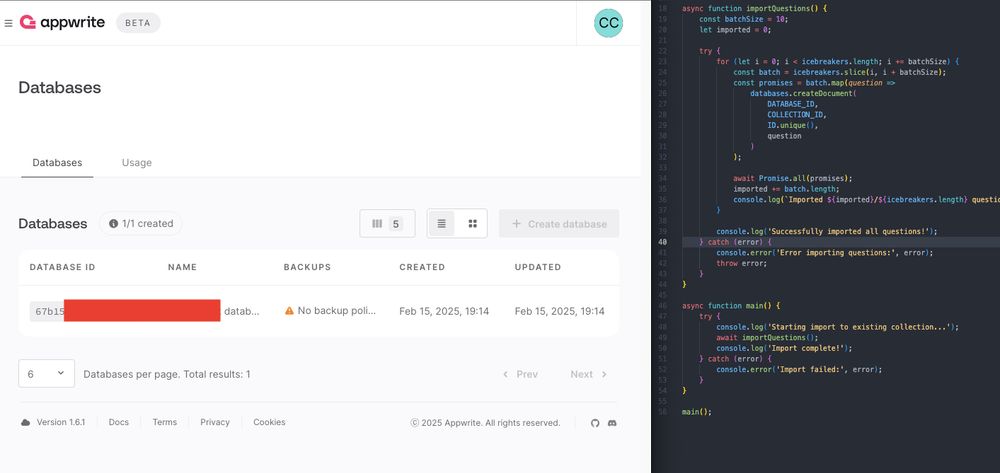Click the DATABASE ID column header
Image resolution: width=1000 pixels, height=473 pixels.
point(62,267)
